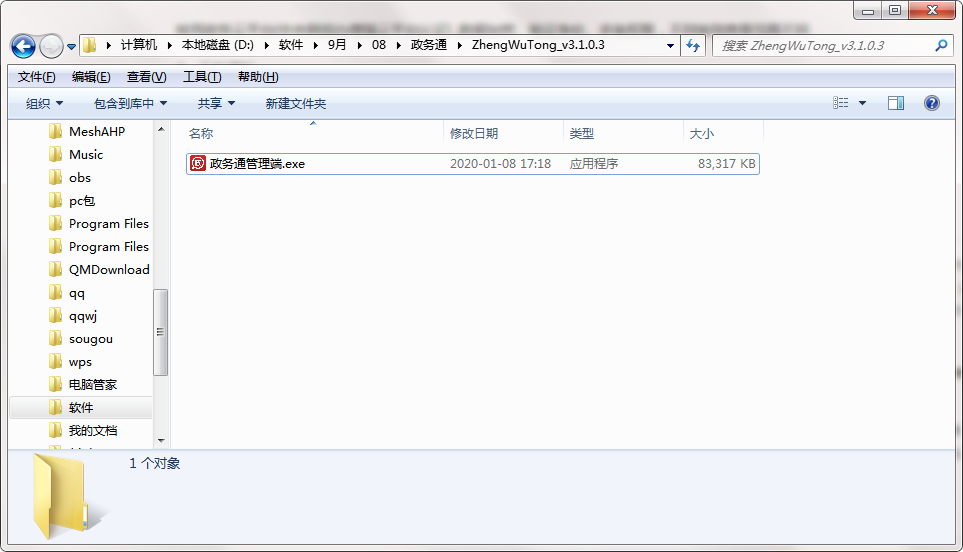The height and width of the screenshot is (552, 963).
Task: Click the sidebar scroll down arrow
Action: pos(161,440)
